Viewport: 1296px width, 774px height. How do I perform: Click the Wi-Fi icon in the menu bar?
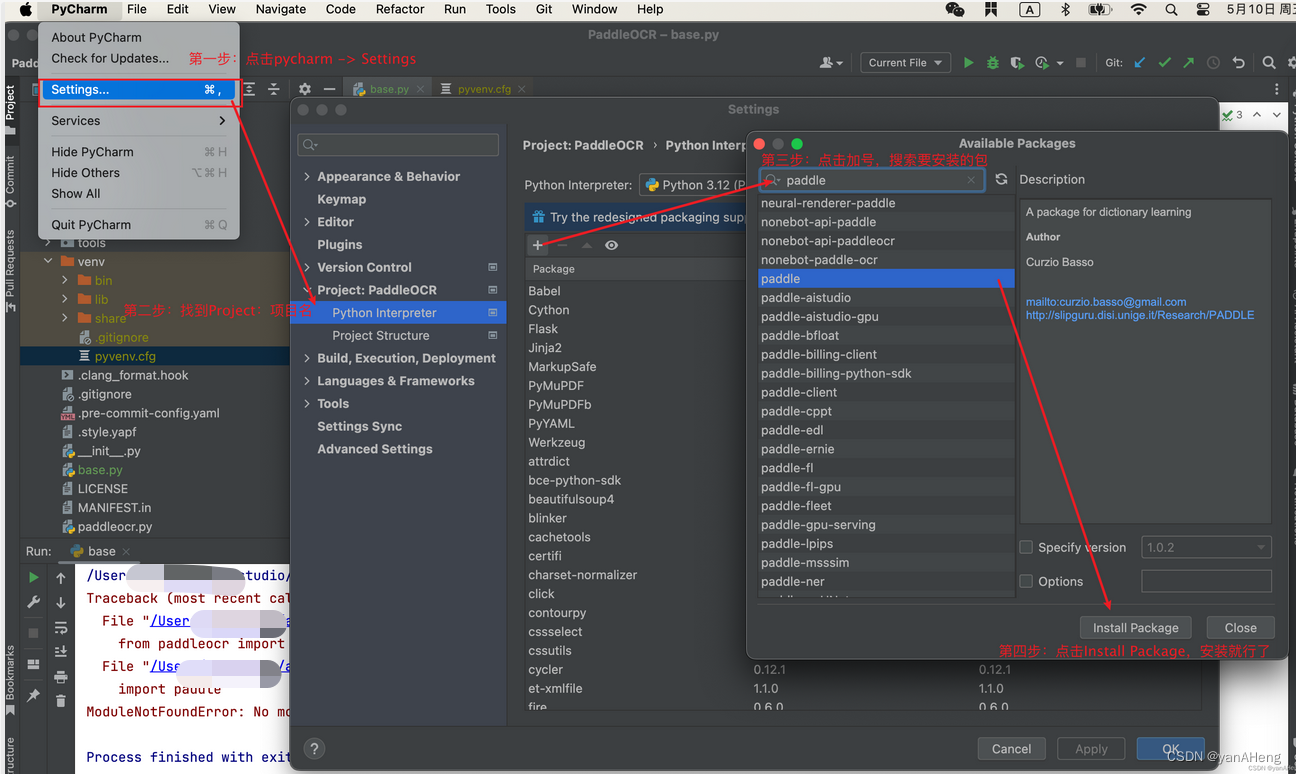coord(1138,9)
